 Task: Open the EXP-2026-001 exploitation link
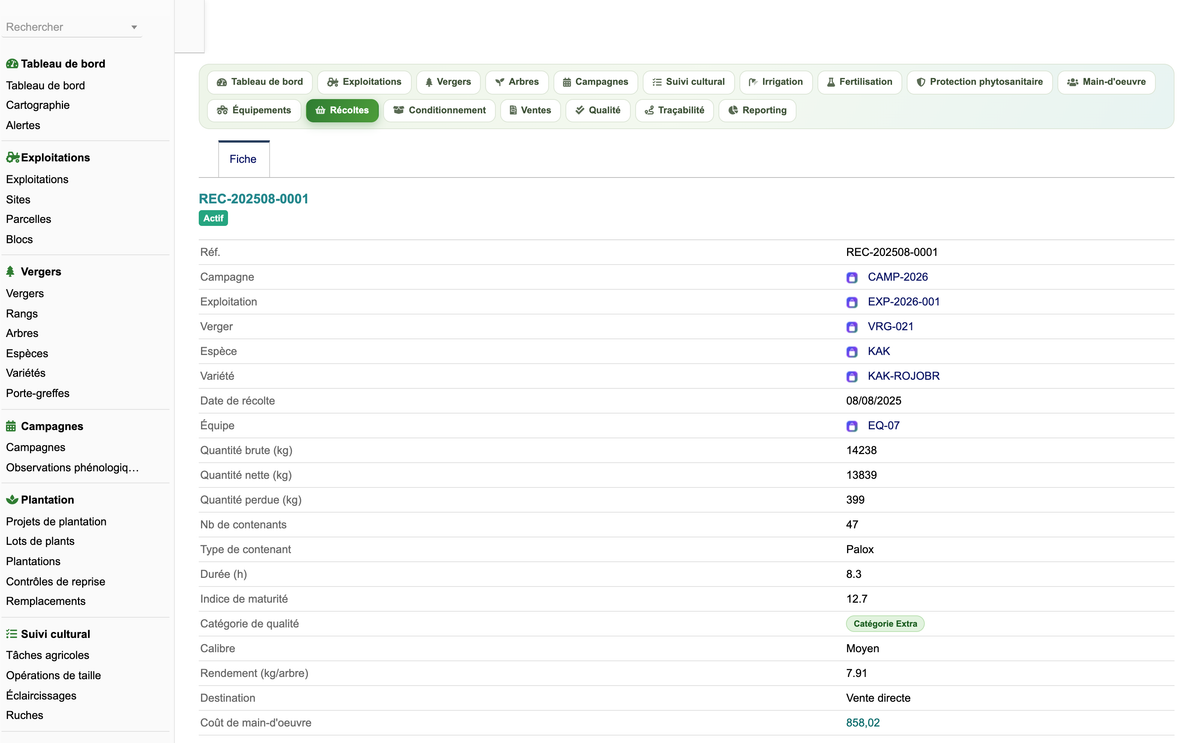coord(904,302)
